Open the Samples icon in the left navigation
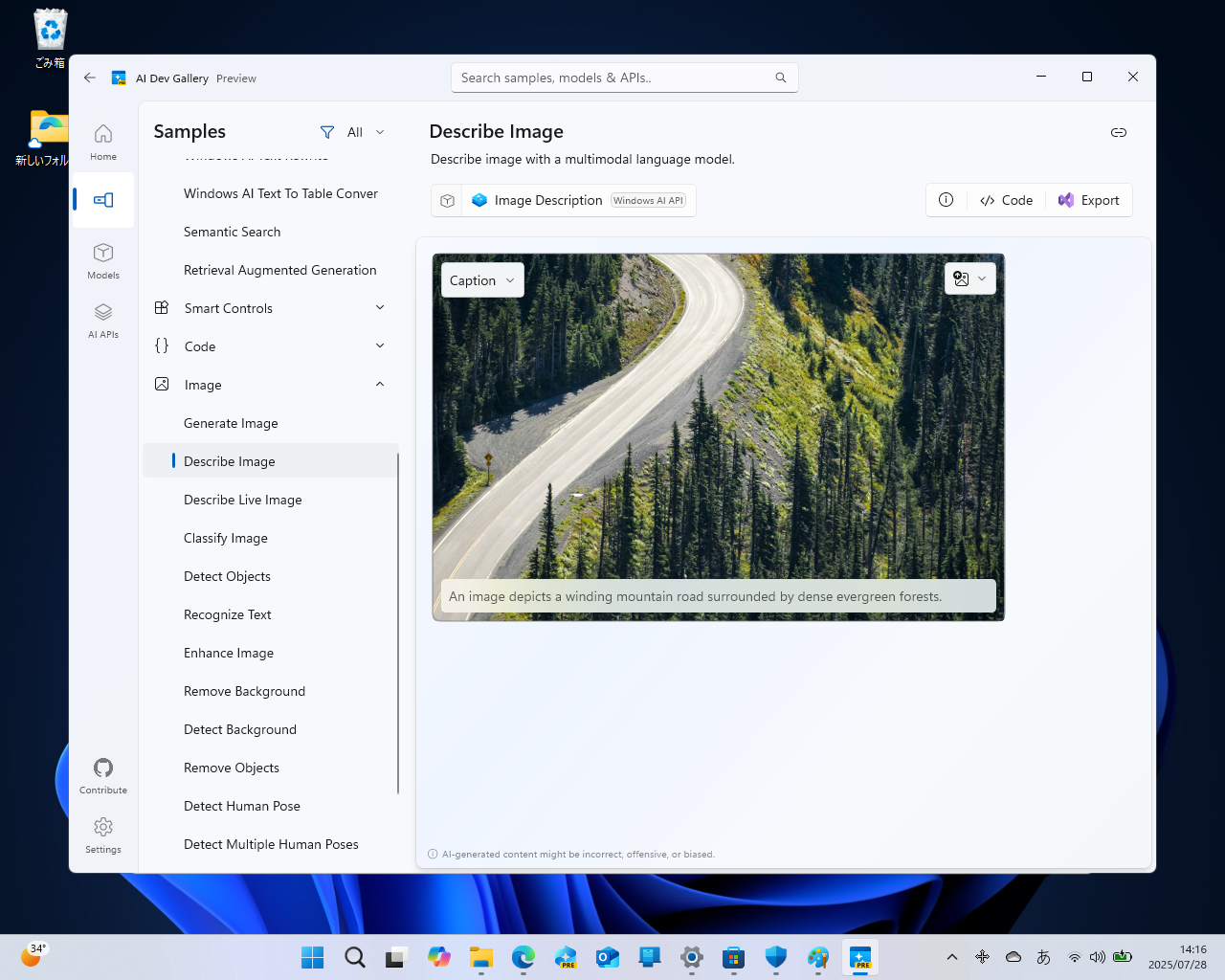Image resolution: width=1225 pixels, height=980 pixels. 102,200
